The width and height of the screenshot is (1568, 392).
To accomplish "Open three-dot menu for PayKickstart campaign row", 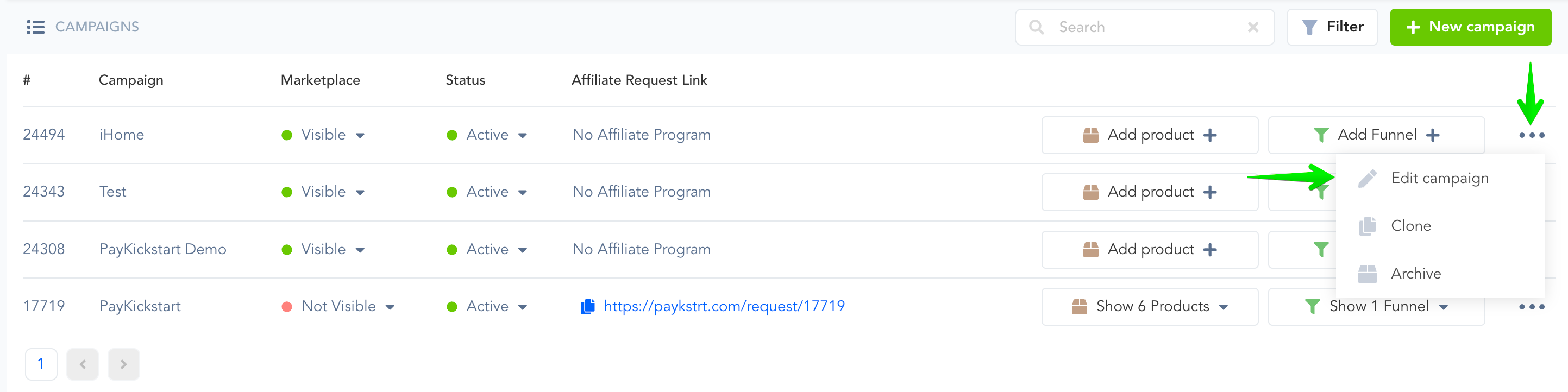I will pos(1532,307).
